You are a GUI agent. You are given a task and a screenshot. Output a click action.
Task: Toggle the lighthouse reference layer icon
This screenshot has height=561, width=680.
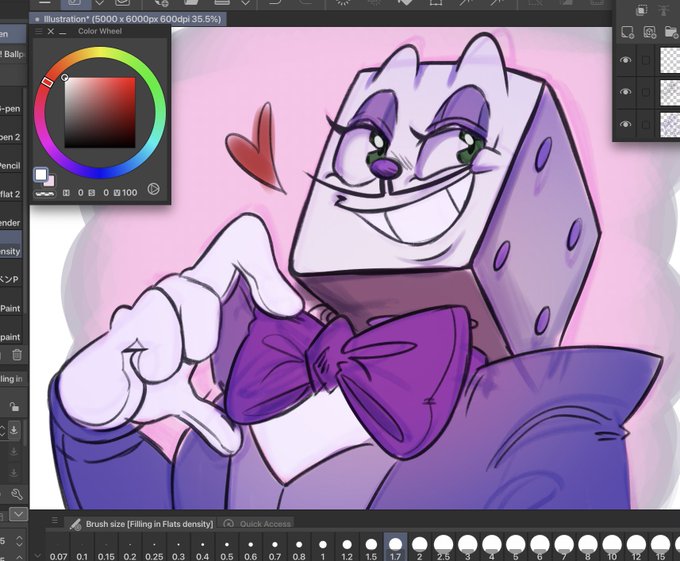[x=664, y=10]
